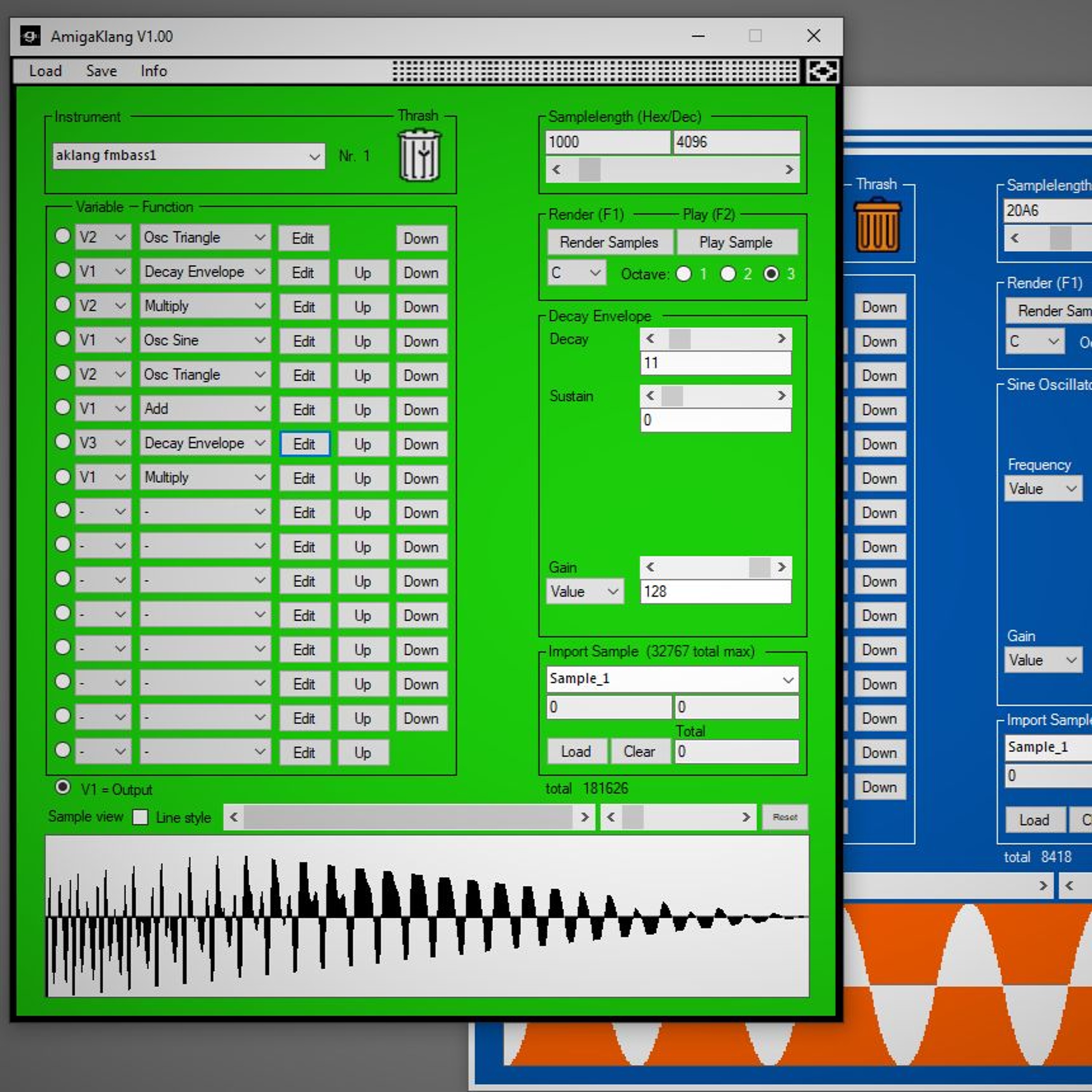
Task: Click the Sustain slider left arrow
Action: (x=650, y=396)
